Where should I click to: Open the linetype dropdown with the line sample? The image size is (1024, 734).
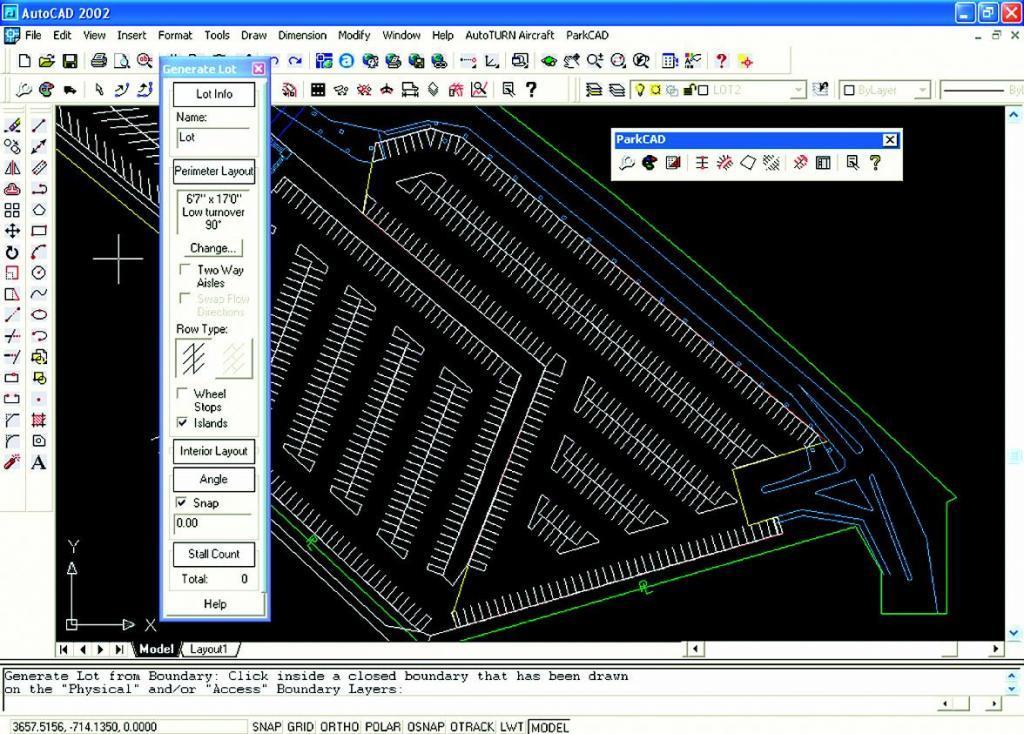982,90
